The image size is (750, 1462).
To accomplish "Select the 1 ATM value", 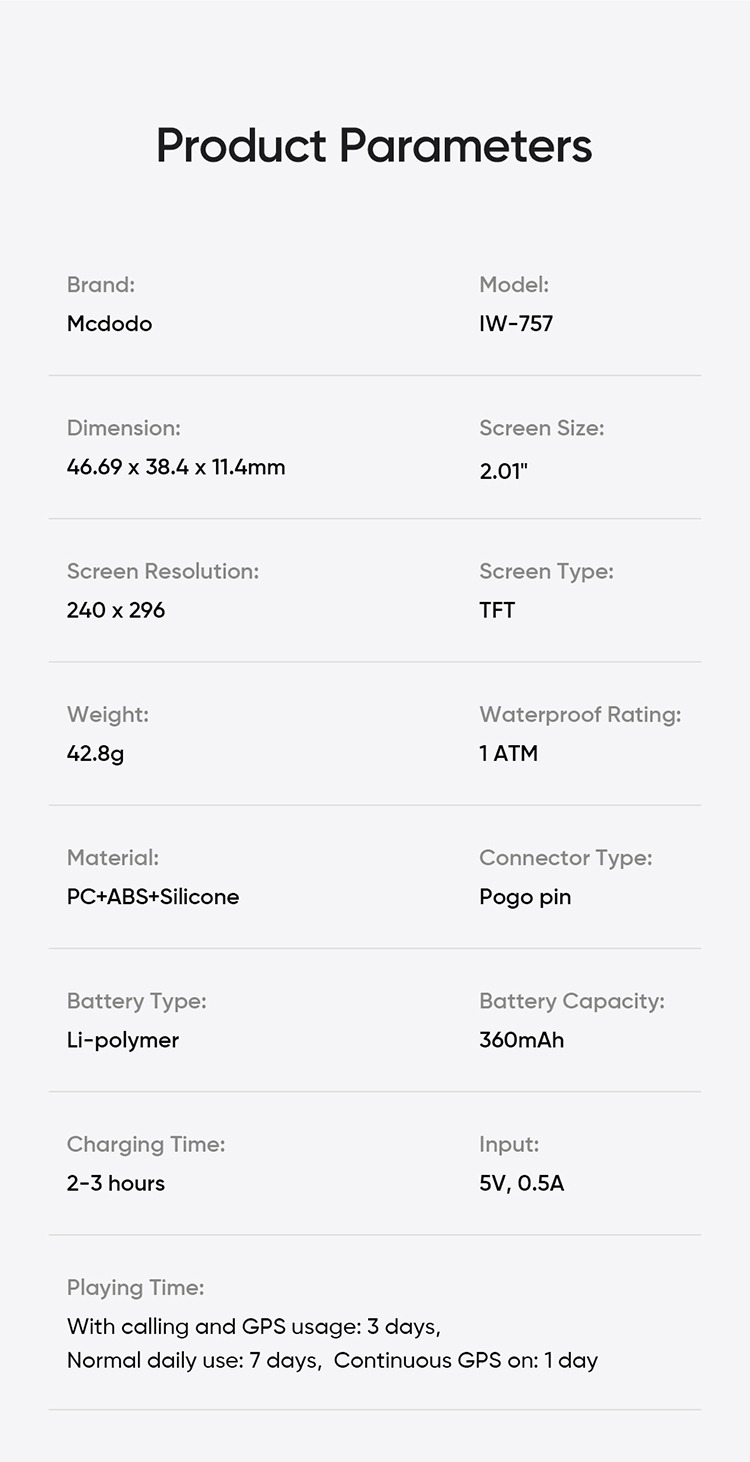I will (x=508, y=753).
